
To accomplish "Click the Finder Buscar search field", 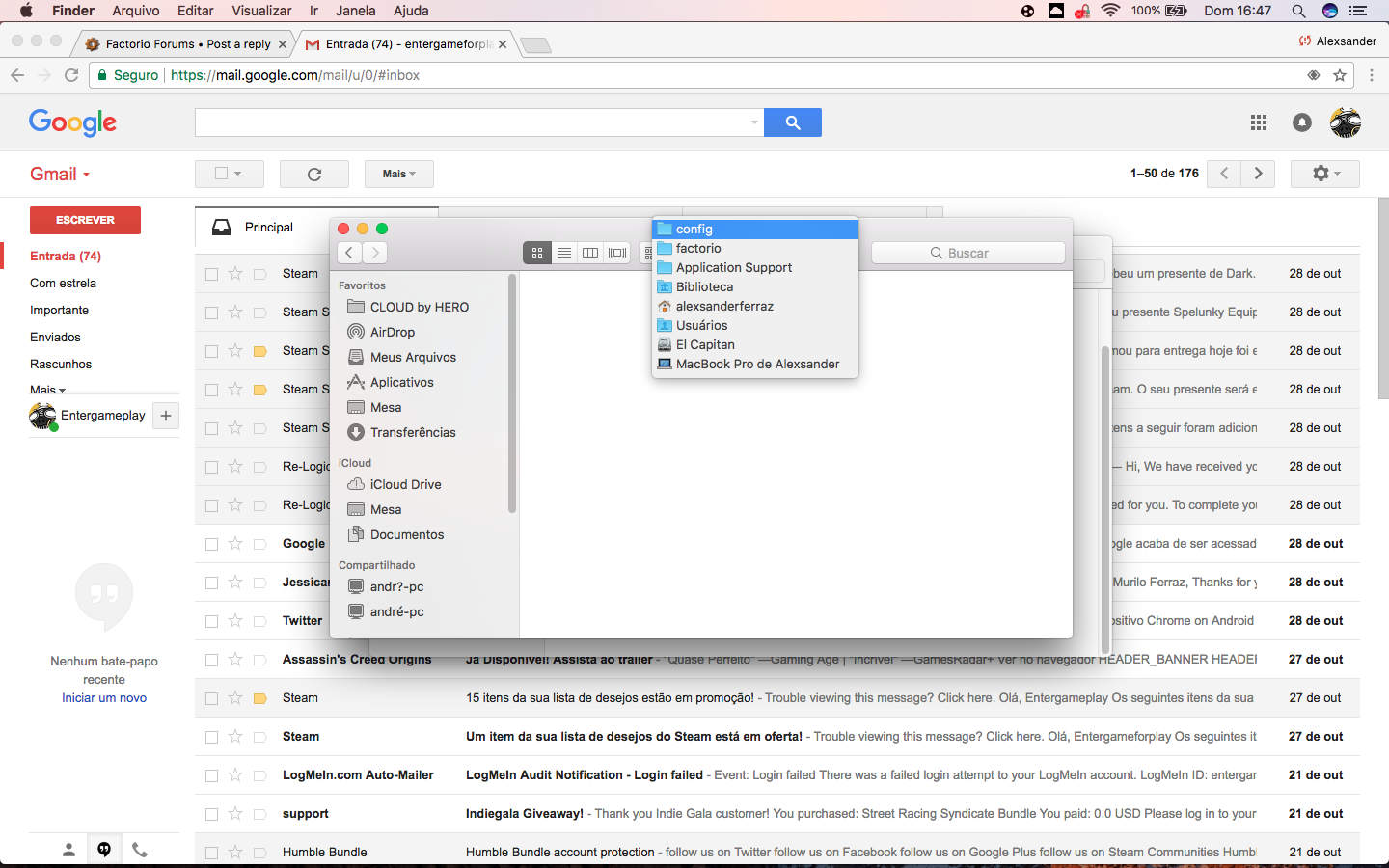I will pos(968,253).
